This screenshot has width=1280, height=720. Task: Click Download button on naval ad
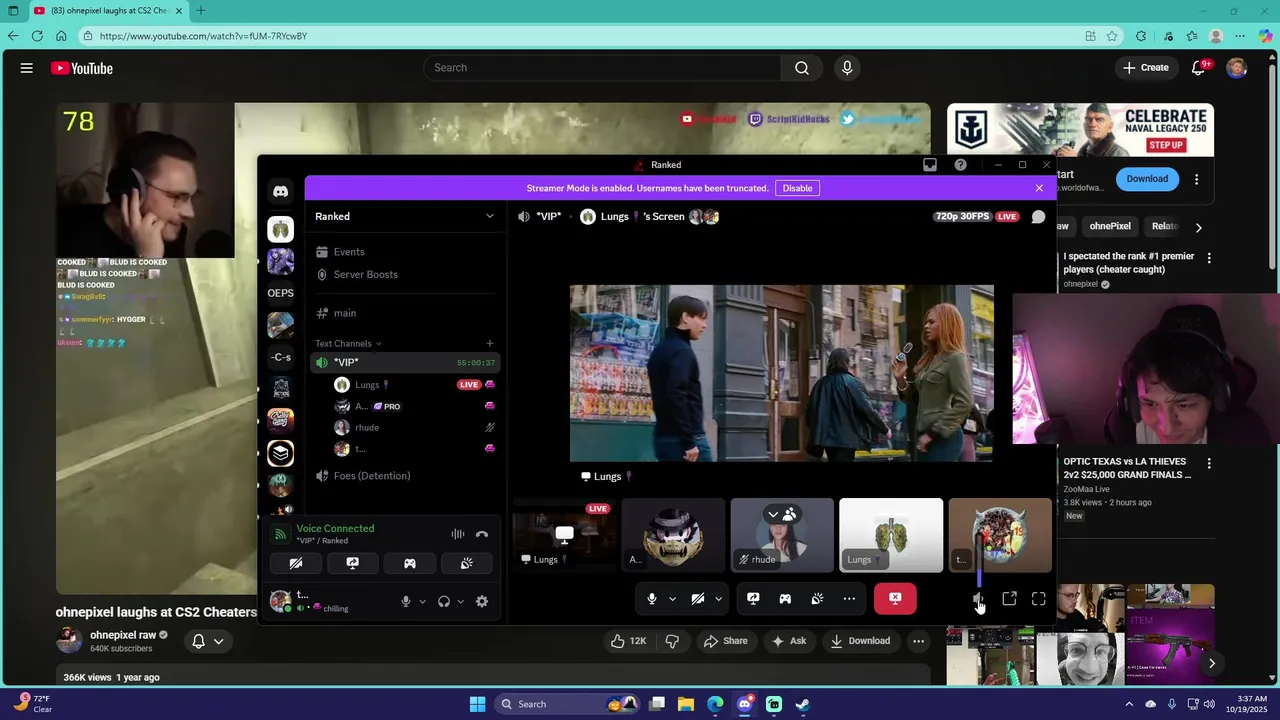click(x=1147, y=179)
